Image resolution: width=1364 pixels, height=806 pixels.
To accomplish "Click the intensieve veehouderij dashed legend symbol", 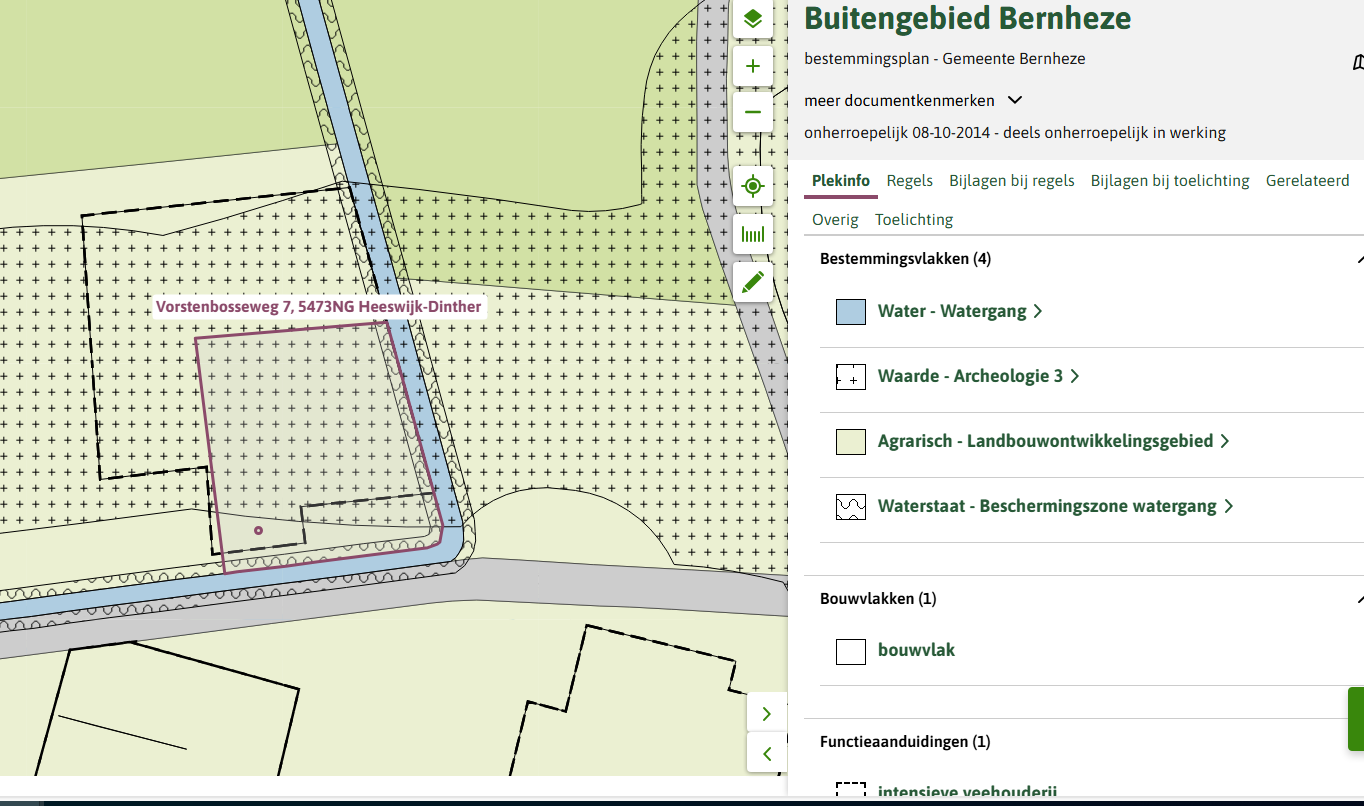I will (851, 790).
